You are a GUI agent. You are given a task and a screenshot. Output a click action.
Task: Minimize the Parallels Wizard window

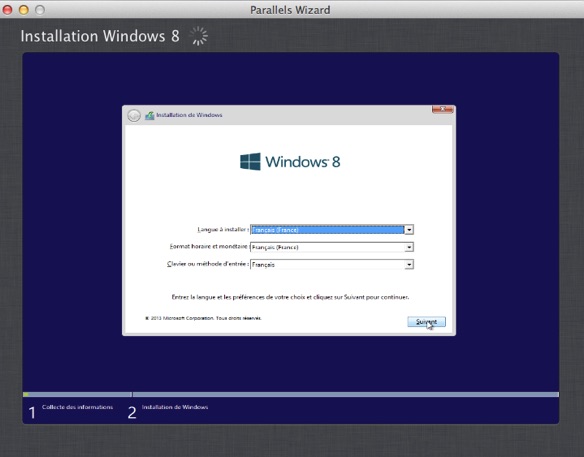pos(24,10)
